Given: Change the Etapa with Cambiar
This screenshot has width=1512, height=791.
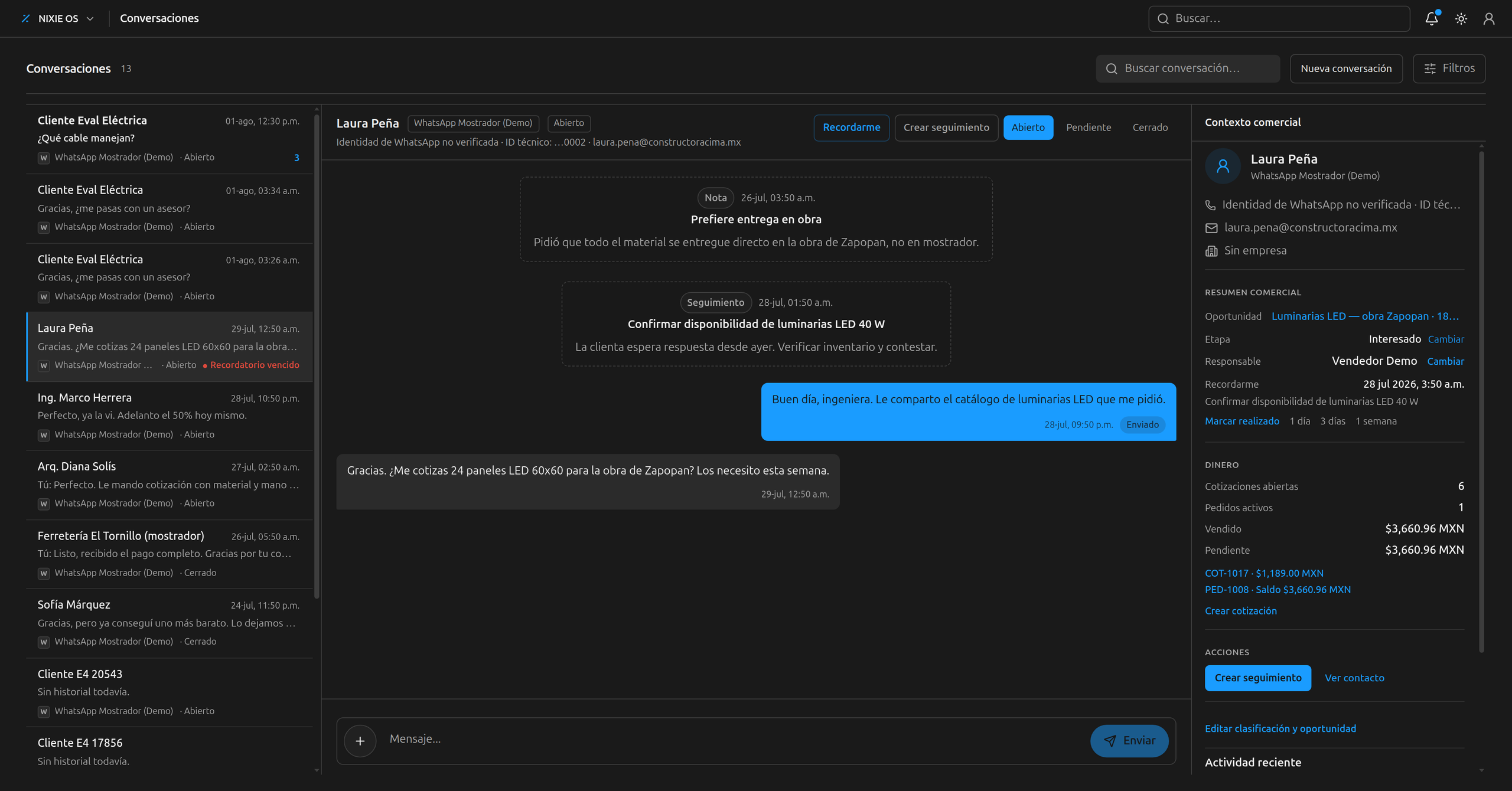Looking at the screenshot, I should 1446,339.
